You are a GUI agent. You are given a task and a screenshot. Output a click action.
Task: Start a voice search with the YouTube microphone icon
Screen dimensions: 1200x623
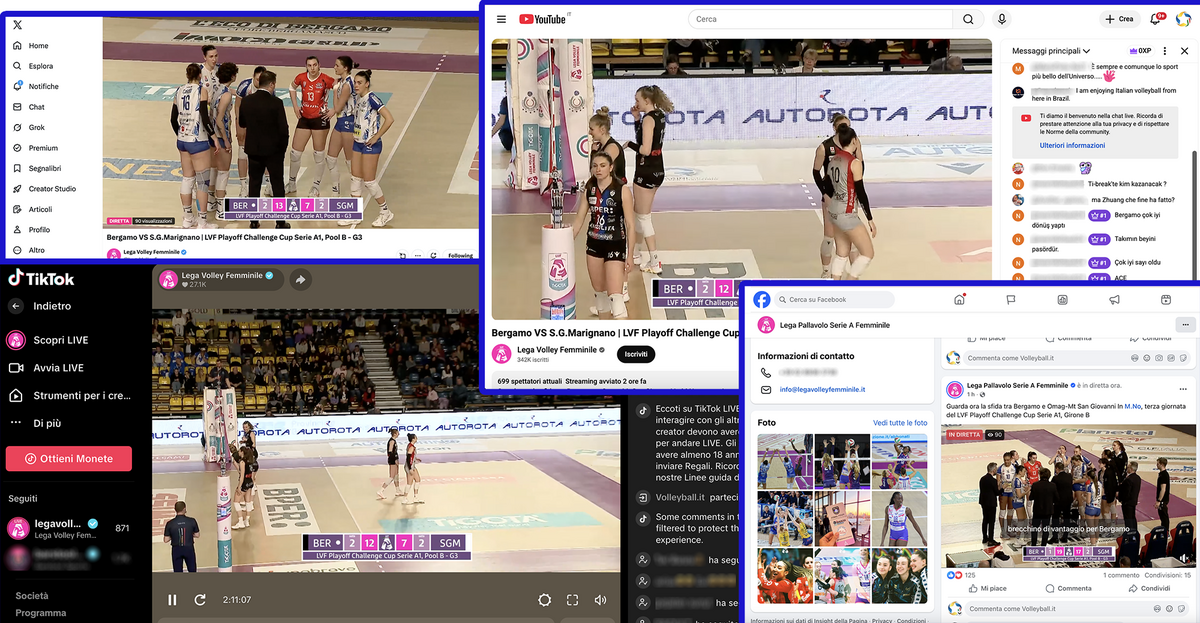1003,18
